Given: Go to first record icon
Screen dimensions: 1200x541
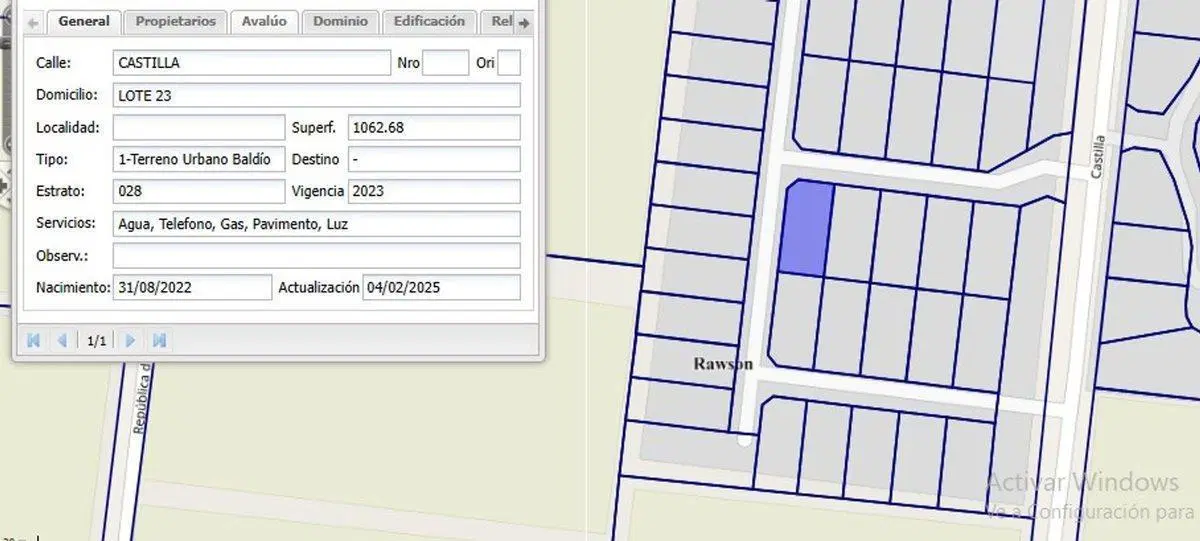Looking at the screenshot, I should [x=33, y=340].
